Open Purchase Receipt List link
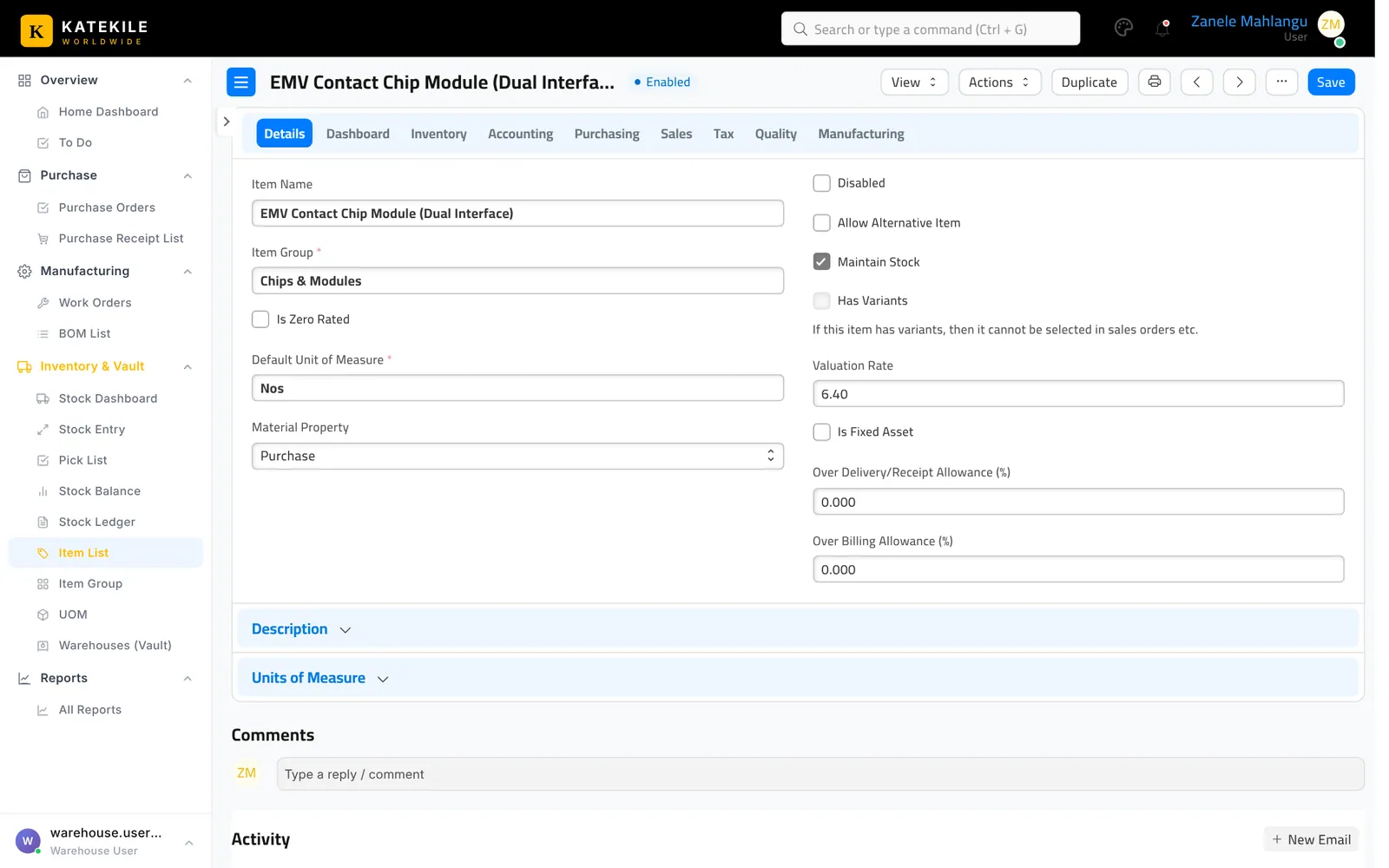 point(121,239)
